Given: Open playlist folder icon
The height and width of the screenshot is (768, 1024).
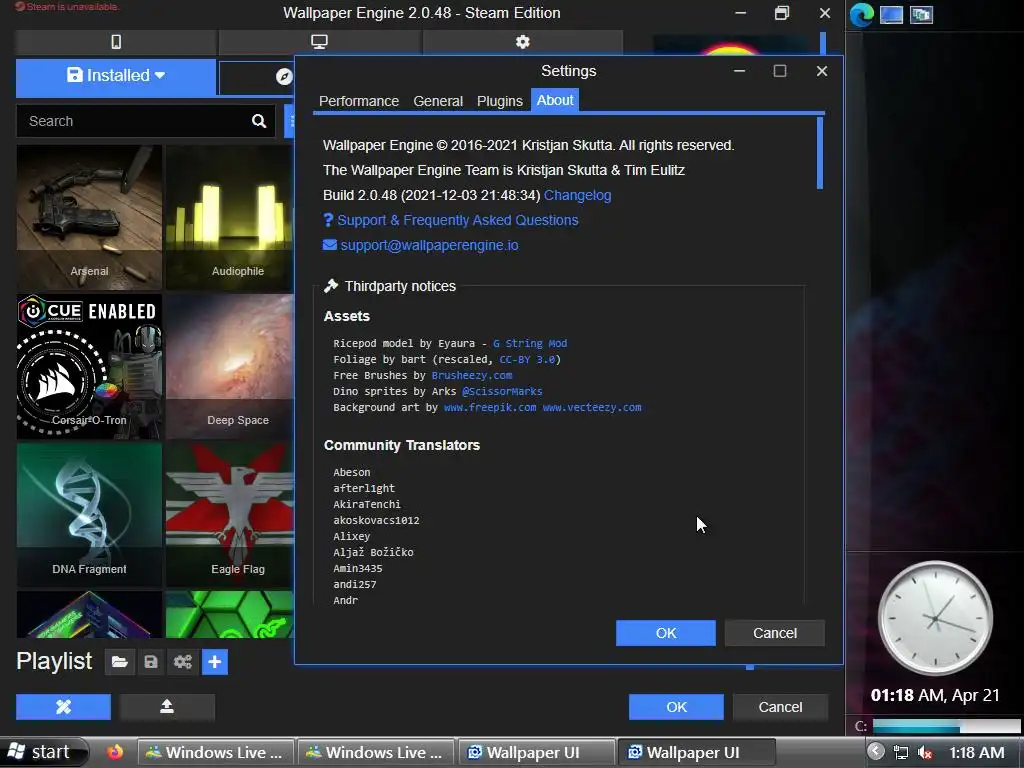Looking at the screenshot, I should click(x=120, y=662).
